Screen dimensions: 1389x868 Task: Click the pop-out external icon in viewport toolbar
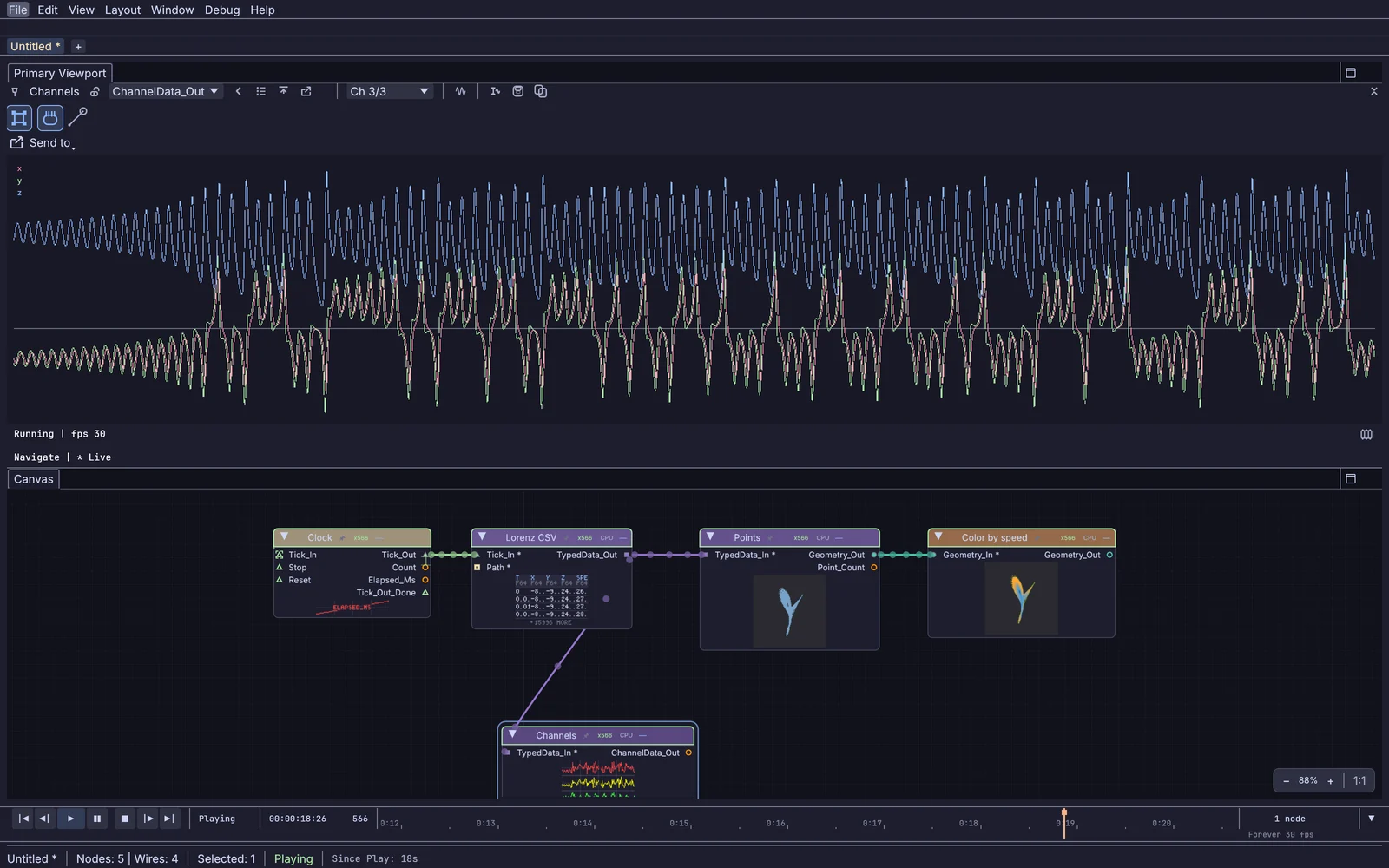click(x=306, y=91)
